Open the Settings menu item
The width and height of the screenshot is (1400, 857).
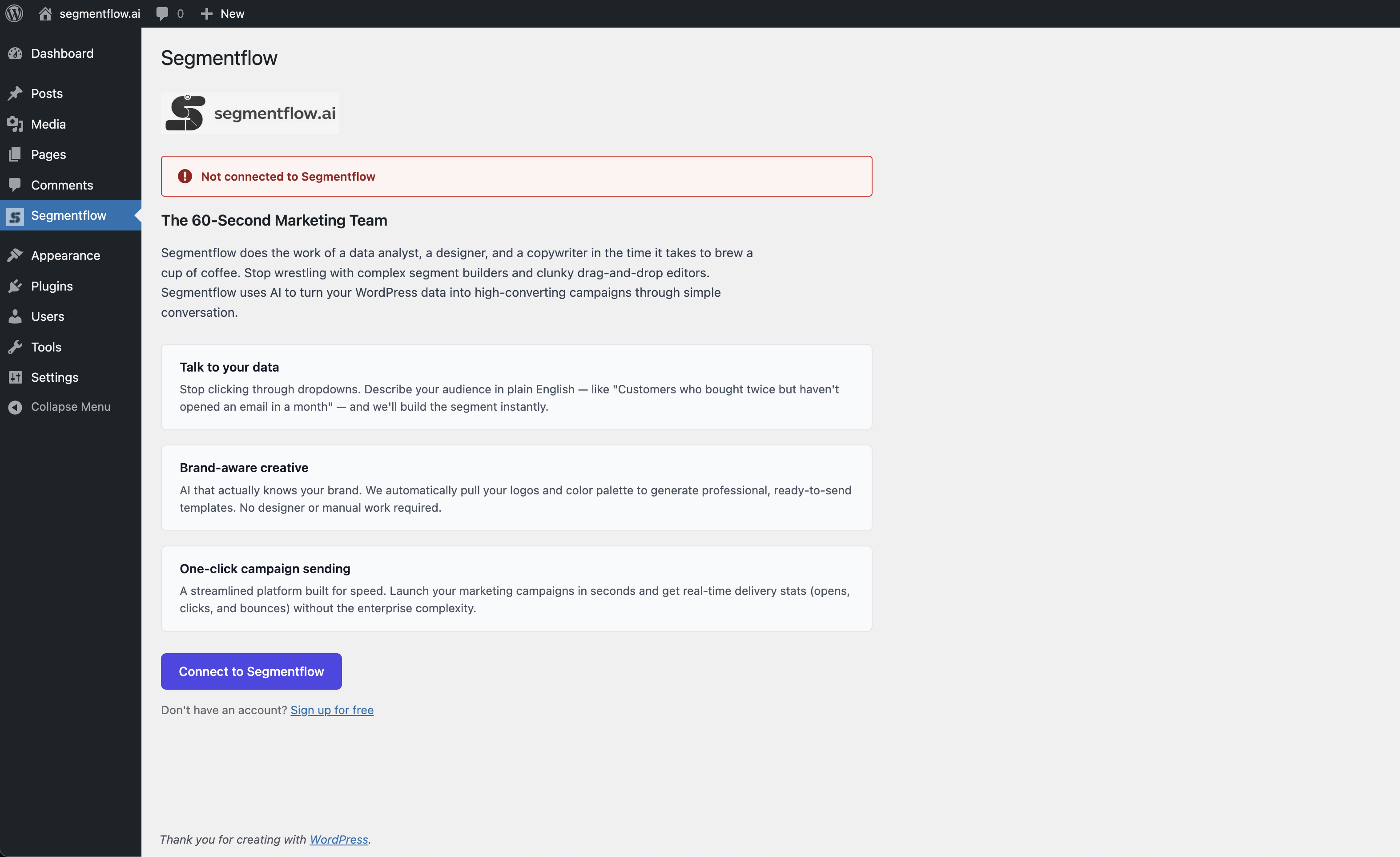tap(70, 377)
